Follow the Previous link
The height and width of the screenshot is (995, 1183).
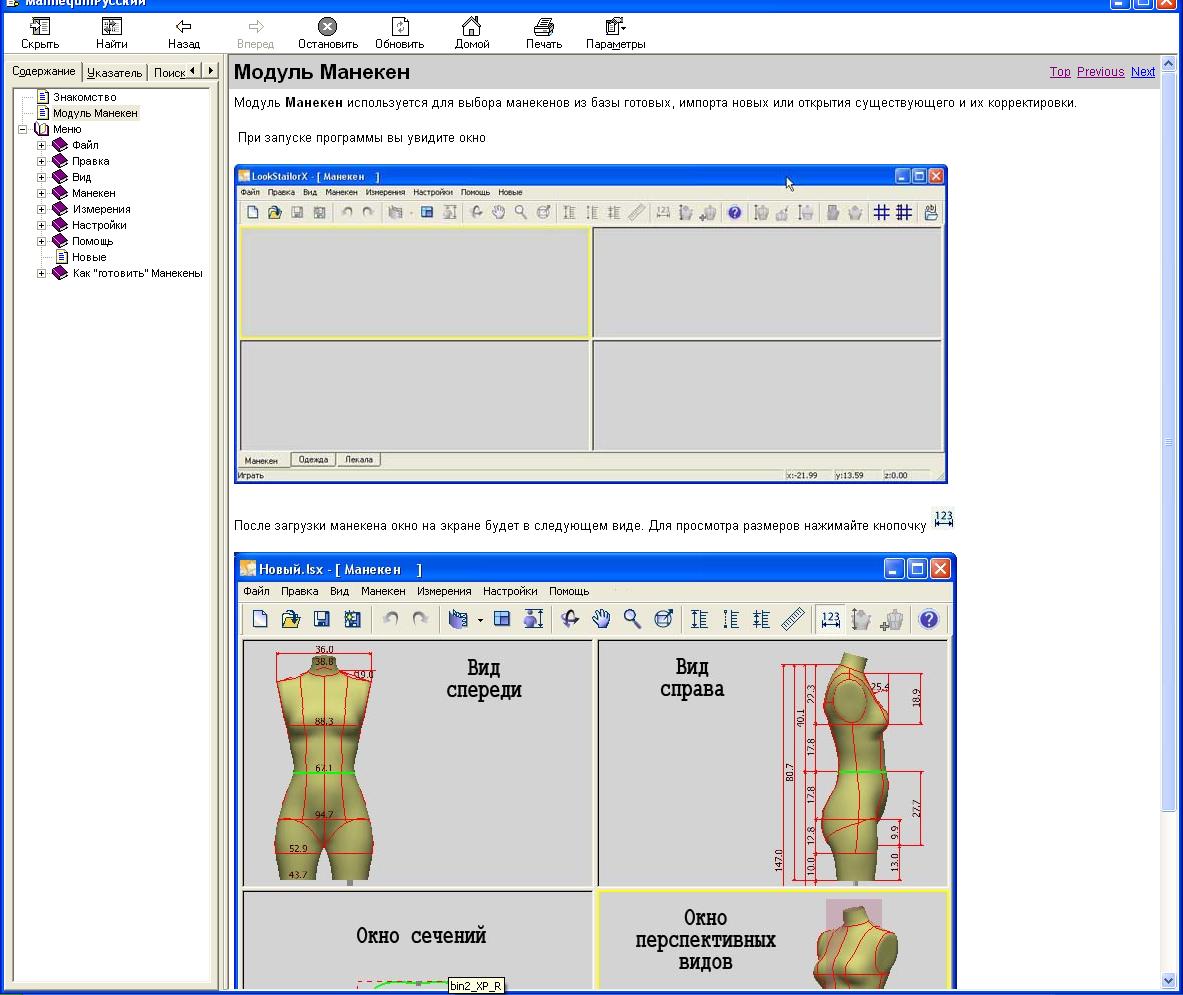click(1100, 72)
